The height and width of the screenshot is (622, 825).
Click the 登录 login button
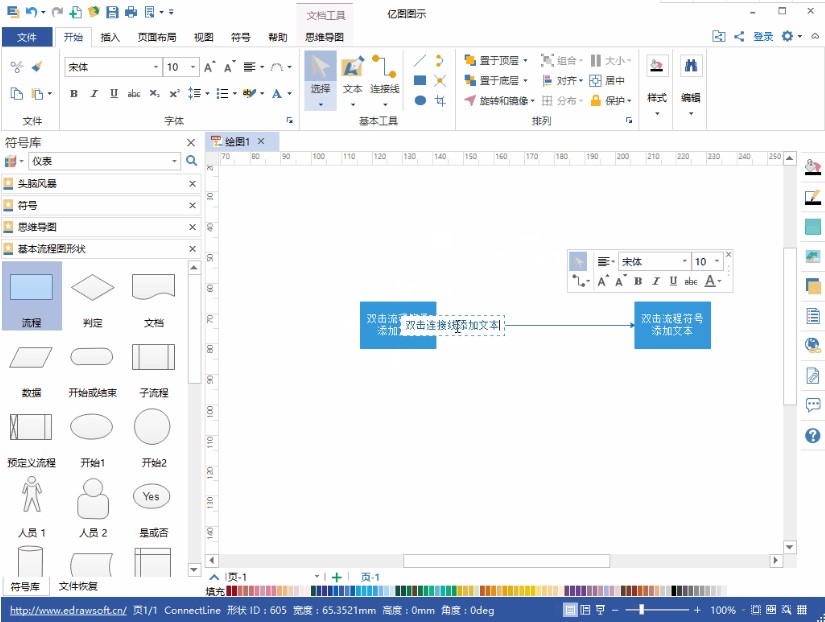(763, 36)
